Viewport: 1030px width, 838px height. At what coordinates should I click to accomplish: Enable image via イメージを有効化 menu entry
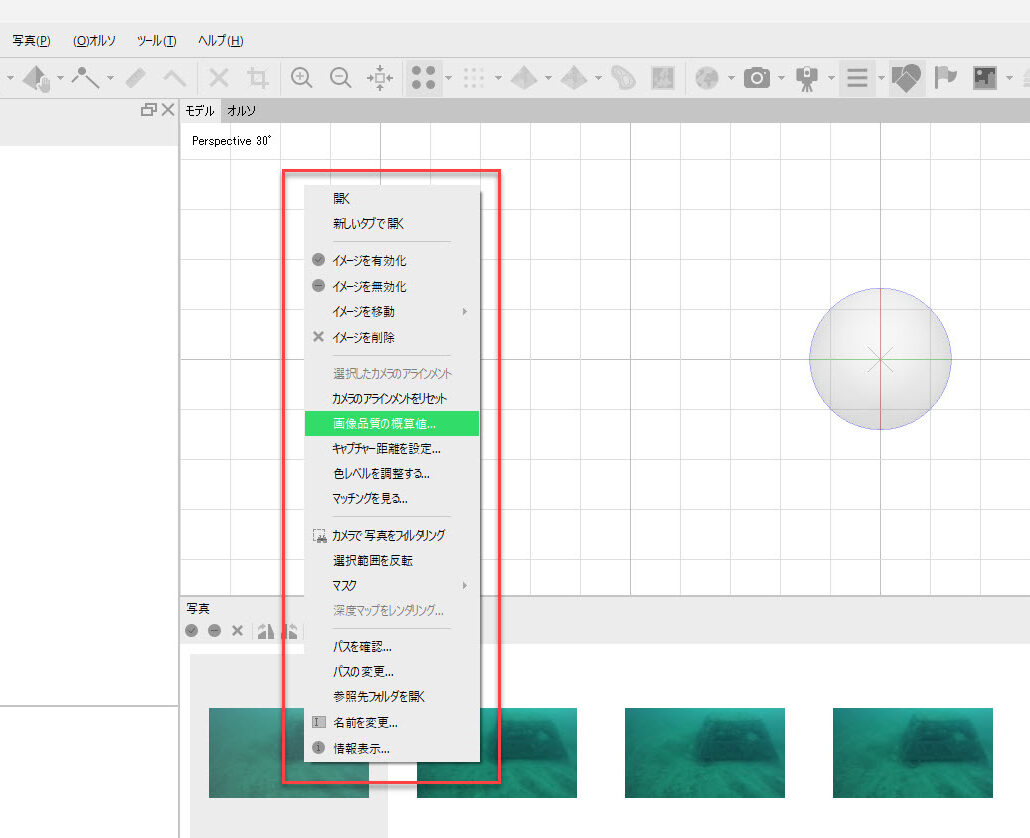(x=370, y=260)
